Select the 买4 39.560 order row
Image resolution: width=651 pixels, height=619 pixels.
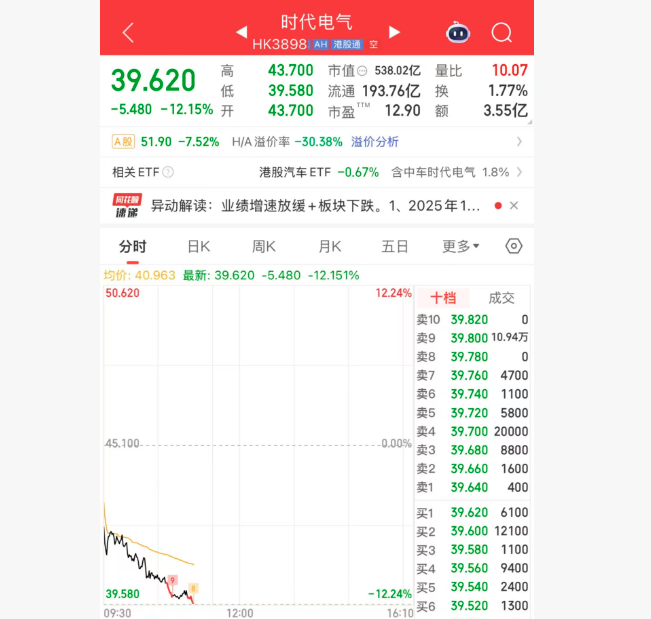coord(472,568)
